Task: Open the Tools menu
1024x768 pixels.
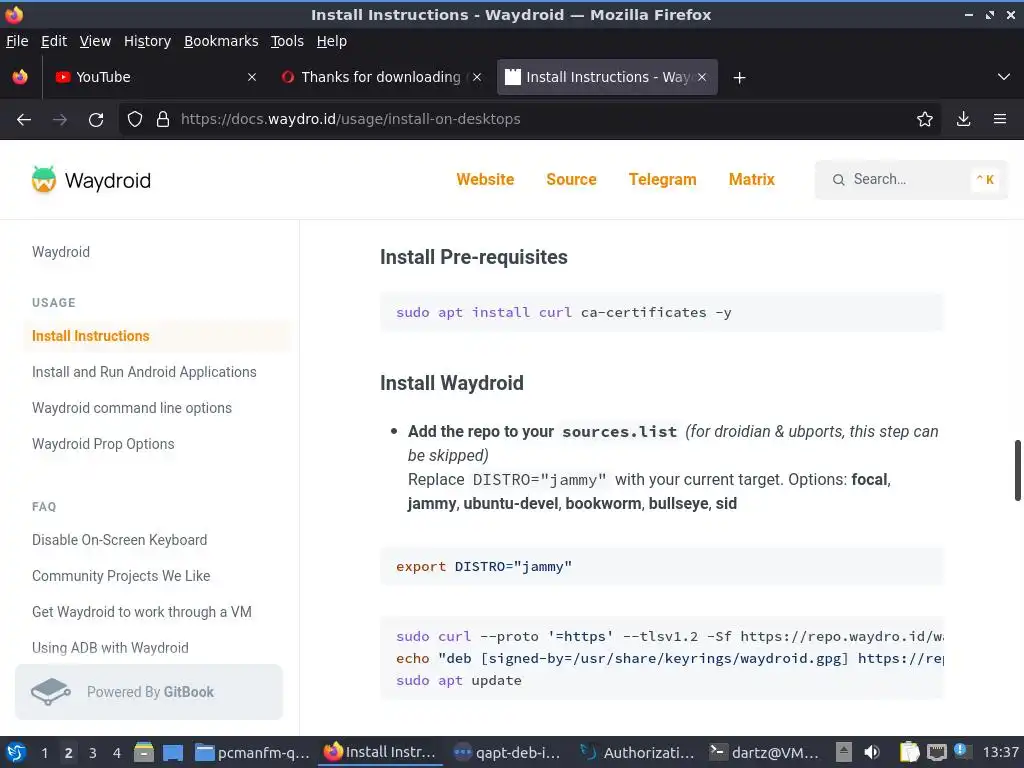Action: (x=287, y=41)
